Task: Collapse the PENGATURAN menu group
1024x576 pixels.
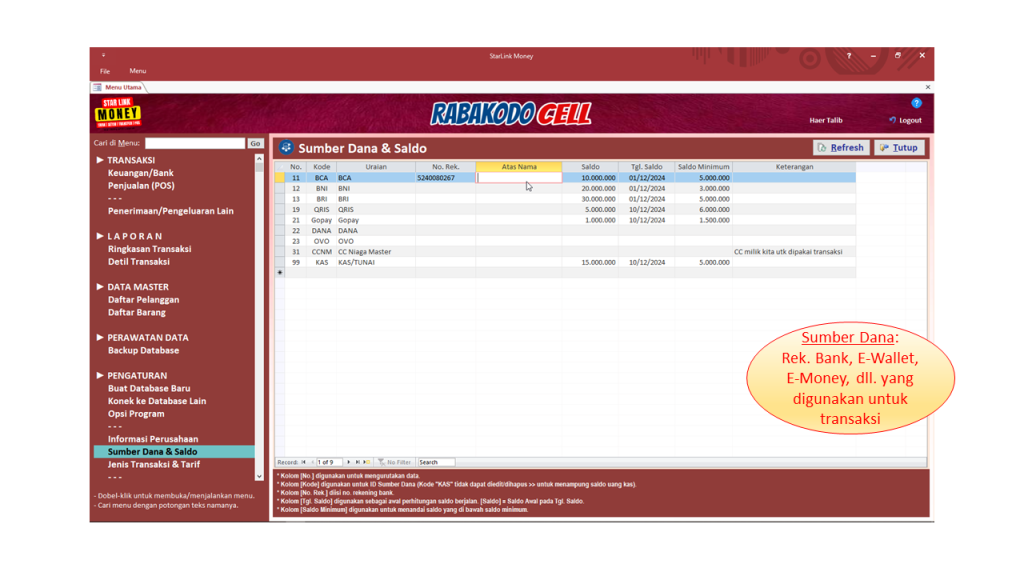Action: [100, 376]
